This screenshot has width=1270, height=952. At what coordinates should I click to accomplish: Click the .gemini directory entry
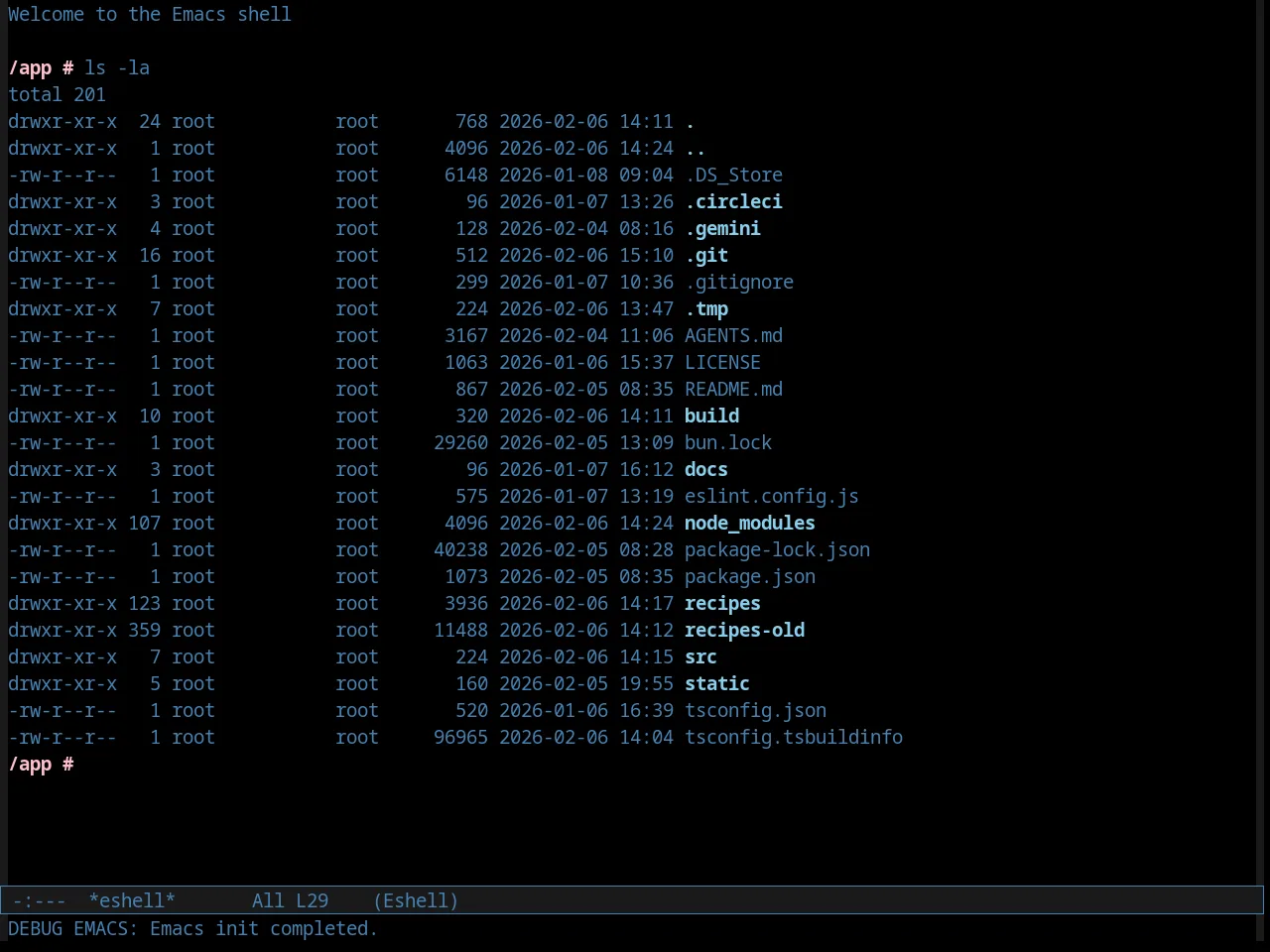pyautogui.click(x=722, y=228)
